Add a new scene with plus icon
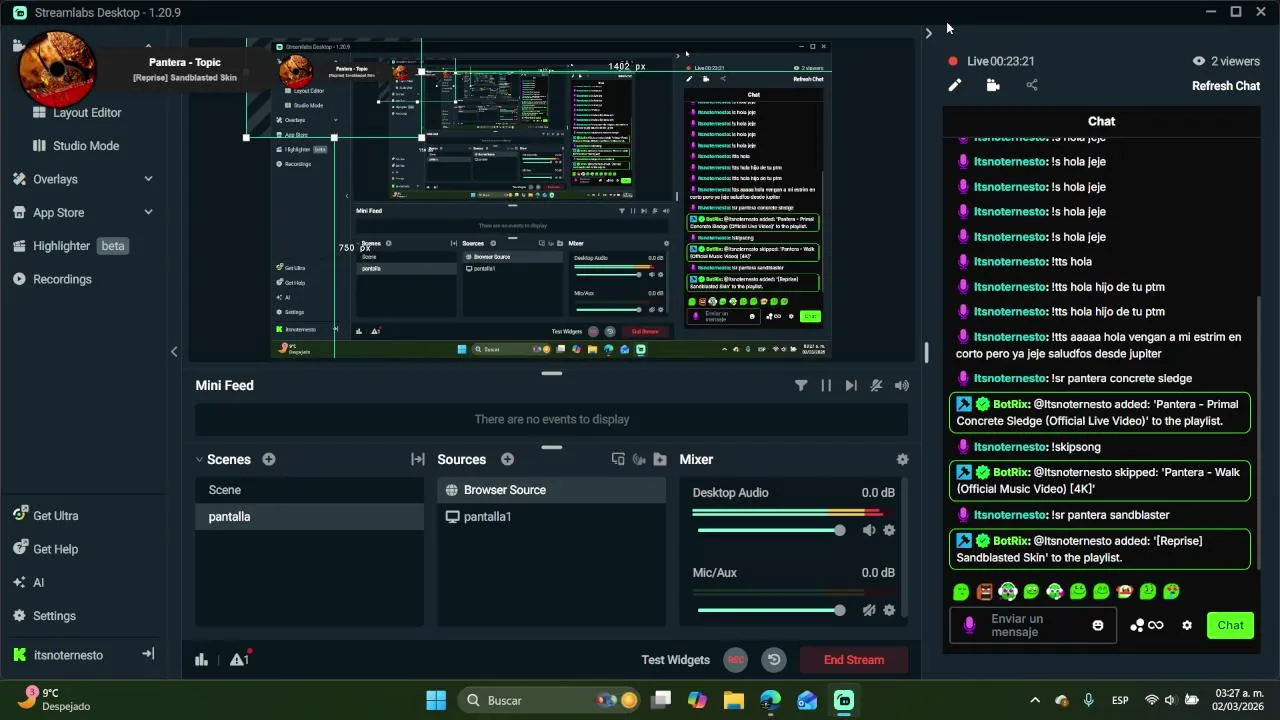The image size is (1280, 720). coord(269,459)
